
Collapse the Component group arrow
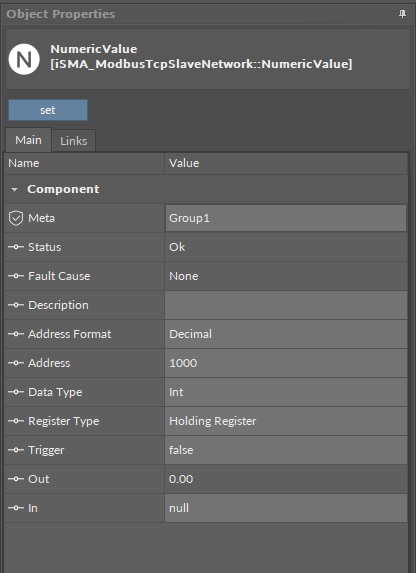(x=14, y=189)
